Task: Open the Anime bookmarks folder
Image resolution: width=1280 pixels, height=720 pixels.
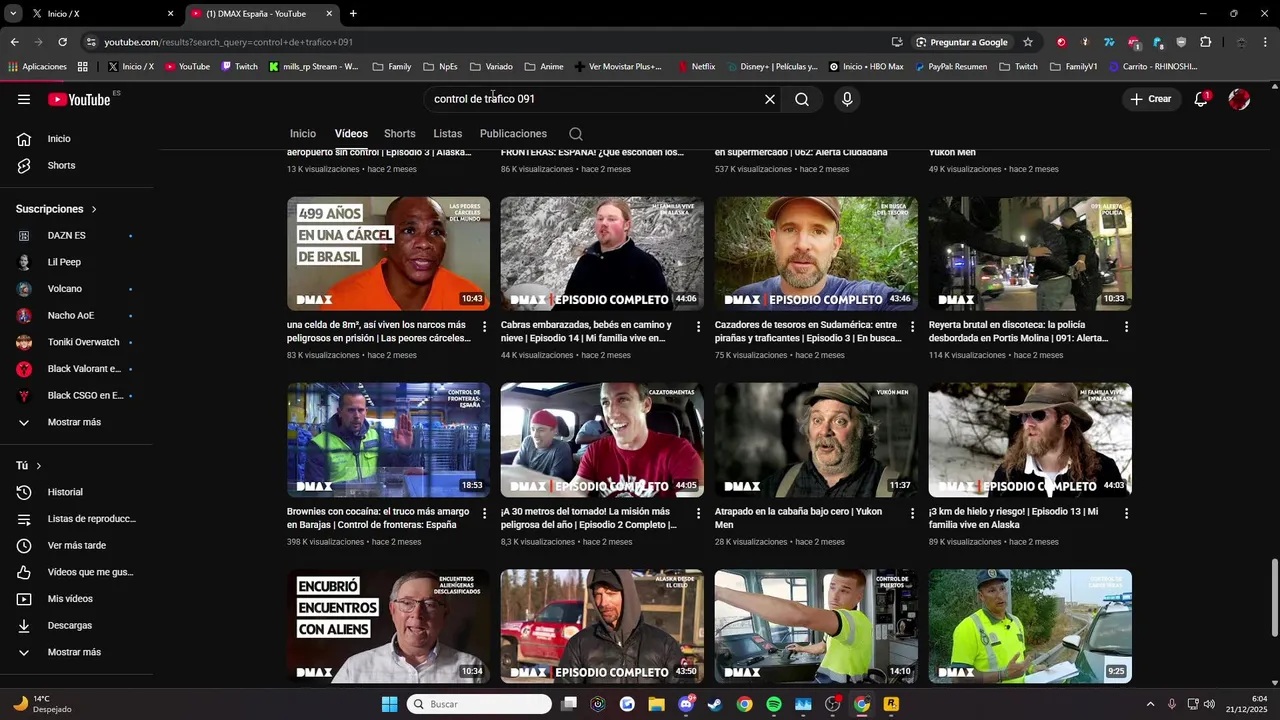Action: coord(543,67)
